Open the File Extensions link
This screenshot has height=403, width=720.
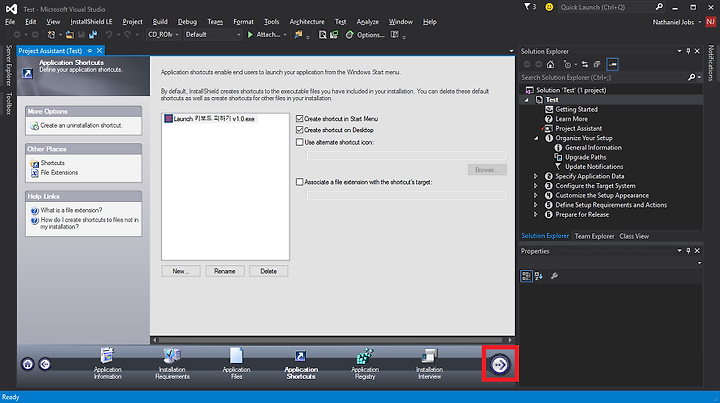[59, 173]
